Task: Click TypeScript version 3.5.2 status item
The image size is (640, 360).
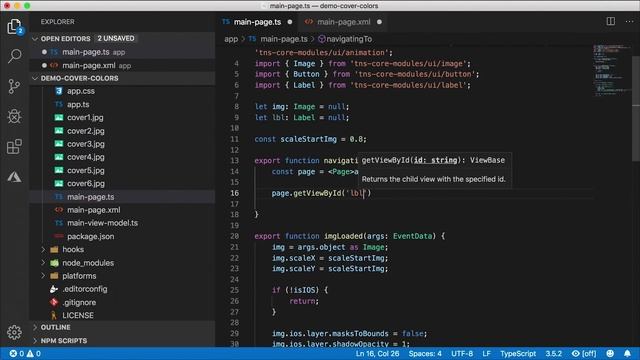Action: point(553,353)
